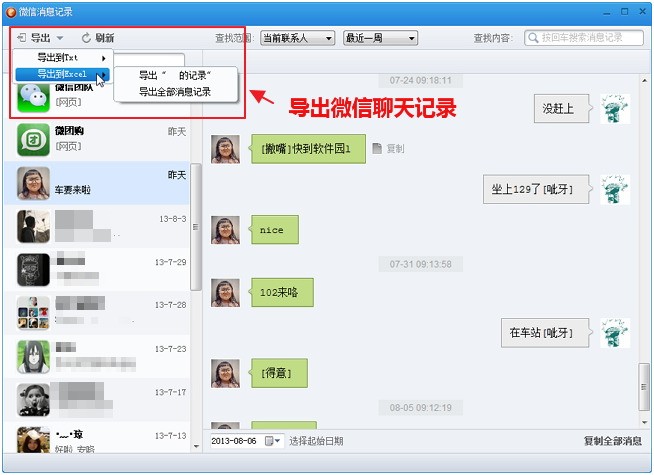
Task: Expand the 最近一周 time range dropdown
Action: point(380,38)
